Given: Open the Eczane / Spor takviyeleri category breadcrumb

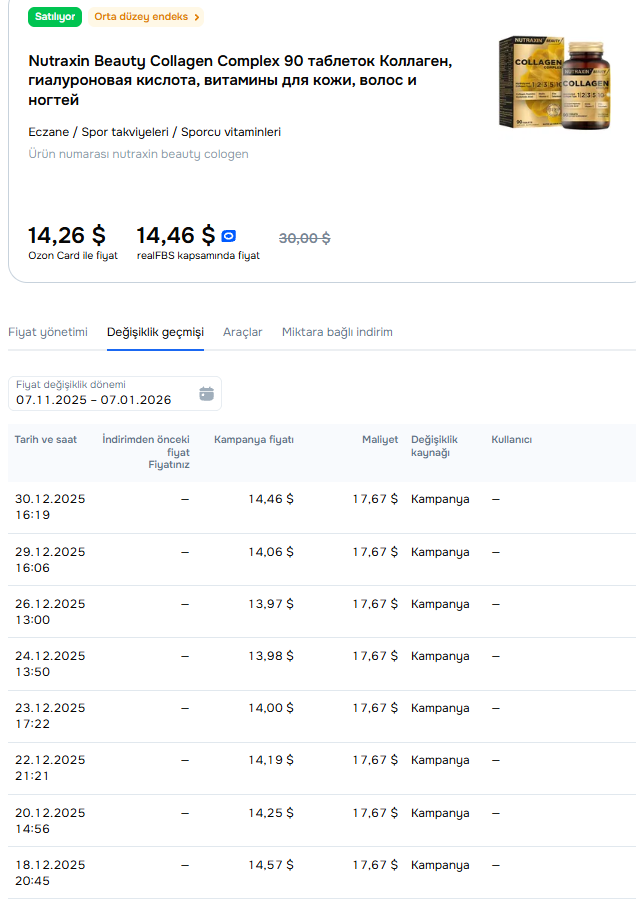Looking at the screenshot, I should tap(155, 132).
